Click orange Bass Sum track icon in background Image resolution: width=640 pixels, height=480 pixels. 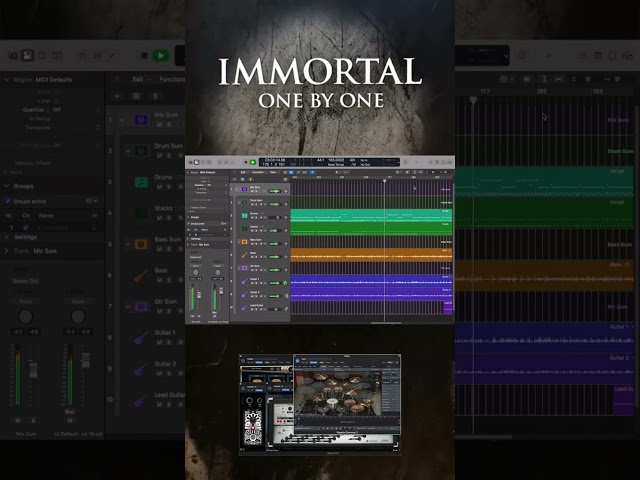click(141, 244)
